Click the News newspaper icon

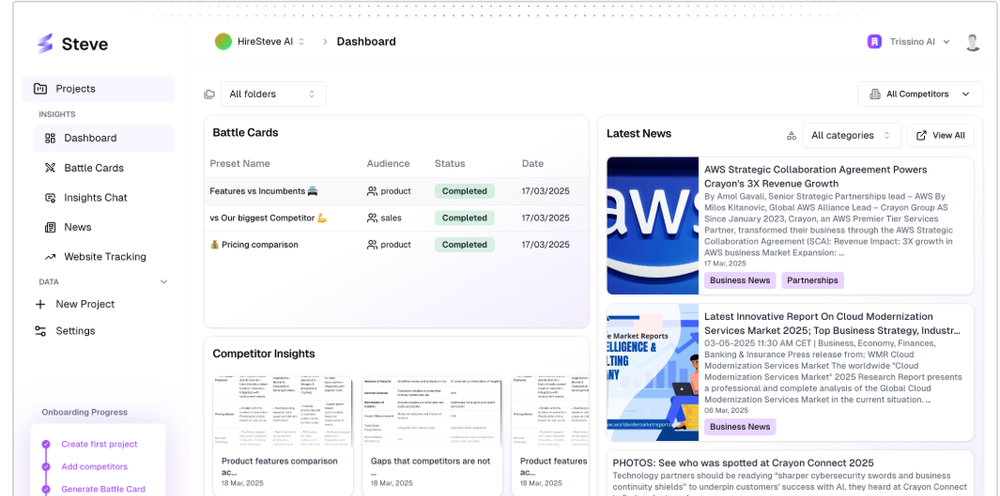coord(50,228)
